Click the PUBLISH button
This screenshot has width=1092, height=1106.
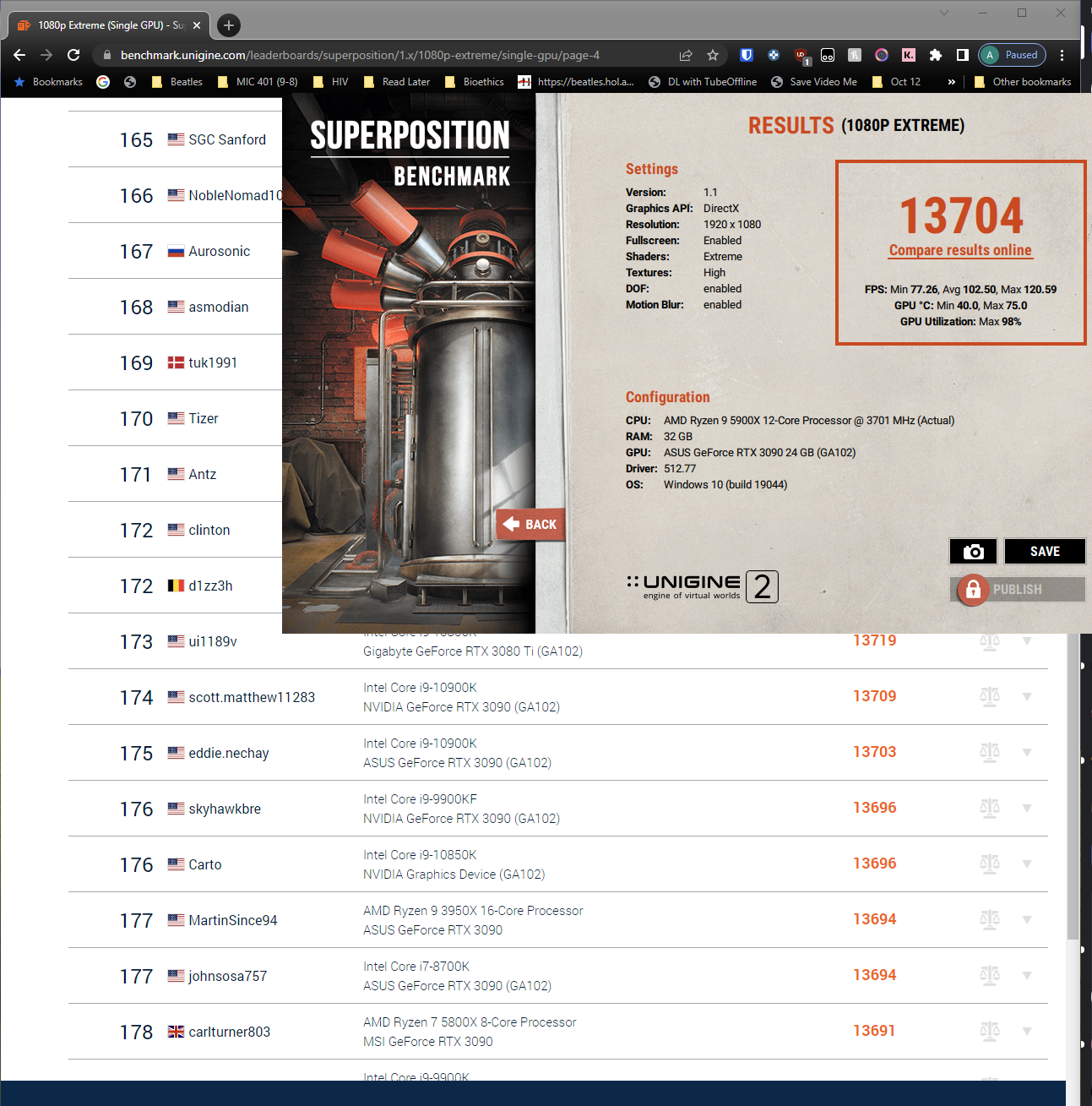[1017, 589]
